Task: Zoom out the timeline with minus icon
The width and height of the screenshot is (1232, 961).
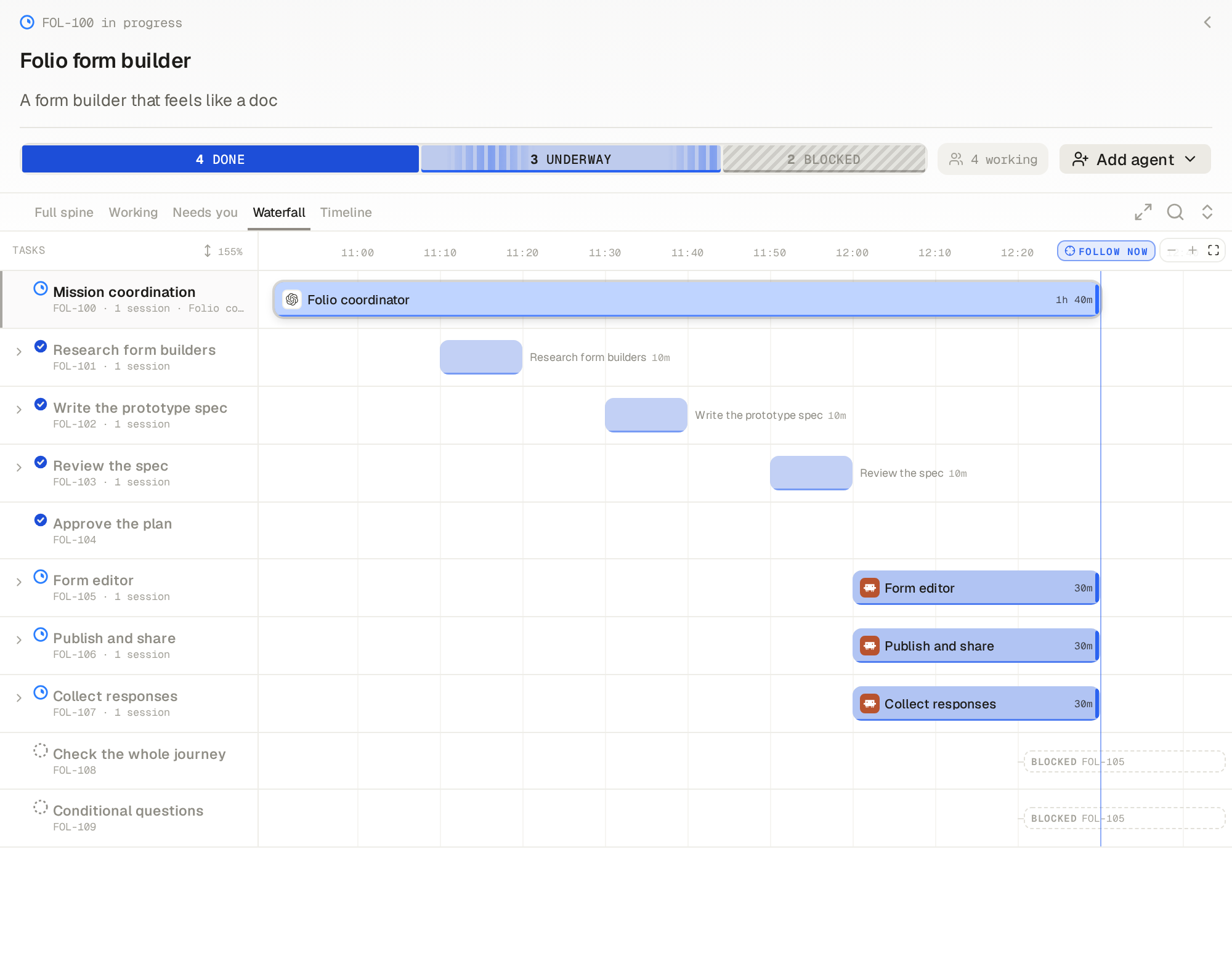Action: click(x=1172, y=250)
